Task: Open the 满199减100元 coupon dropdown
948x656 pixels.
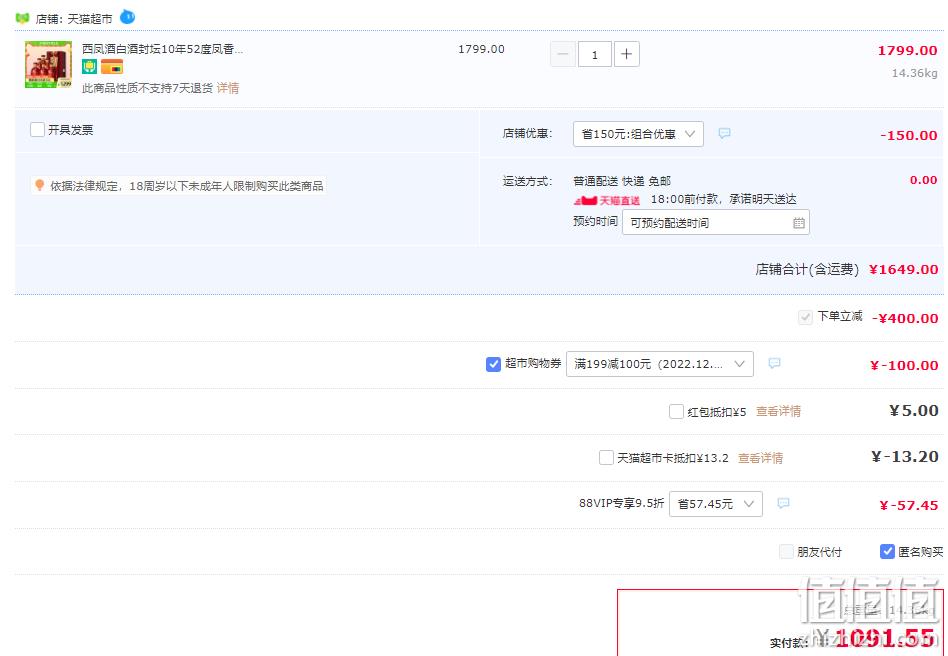Action: [660, 364]
